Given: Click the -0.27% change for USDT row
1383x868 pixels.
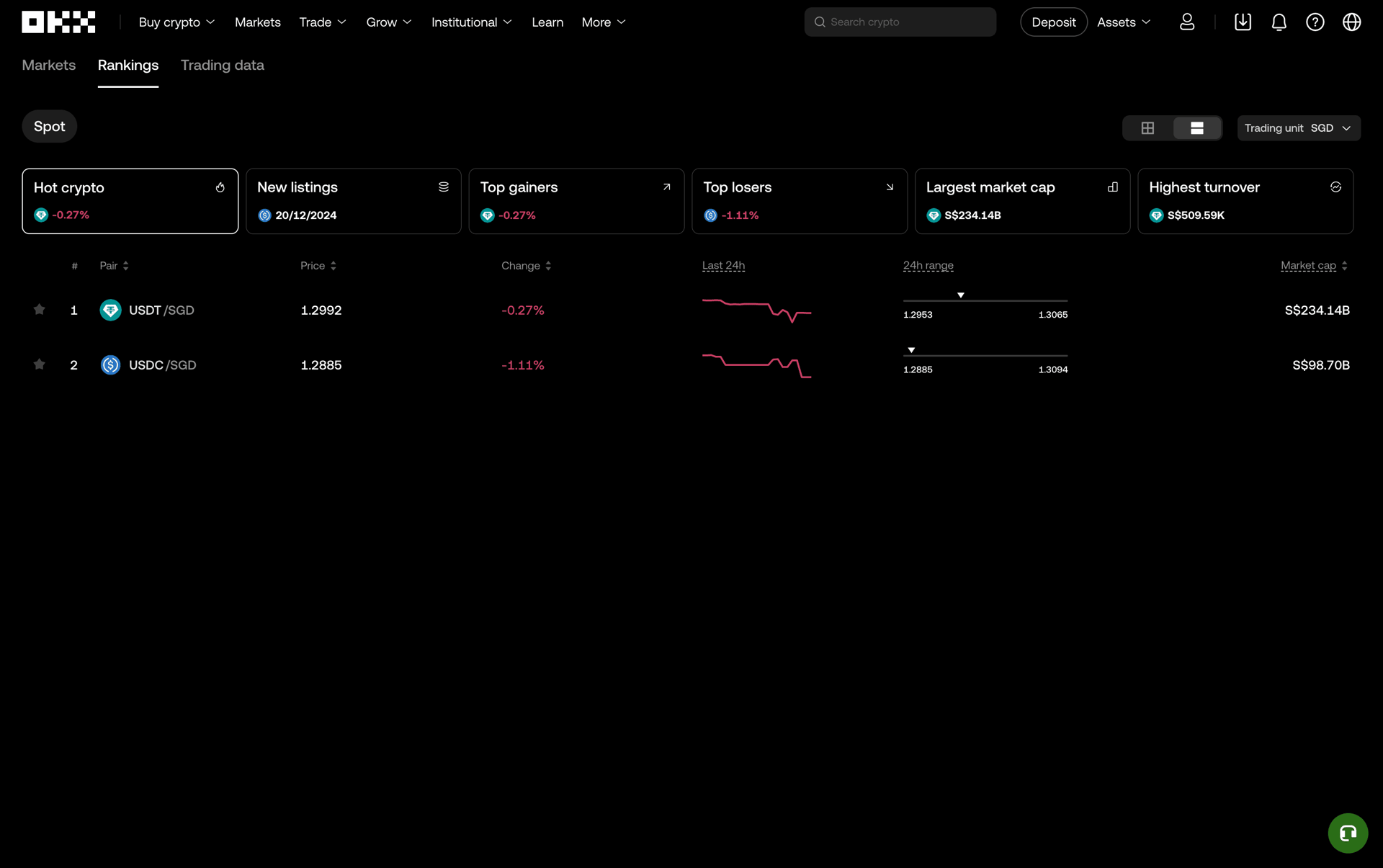Looking at the screenshot, I should pyautogui.click(x=523, y=310).
